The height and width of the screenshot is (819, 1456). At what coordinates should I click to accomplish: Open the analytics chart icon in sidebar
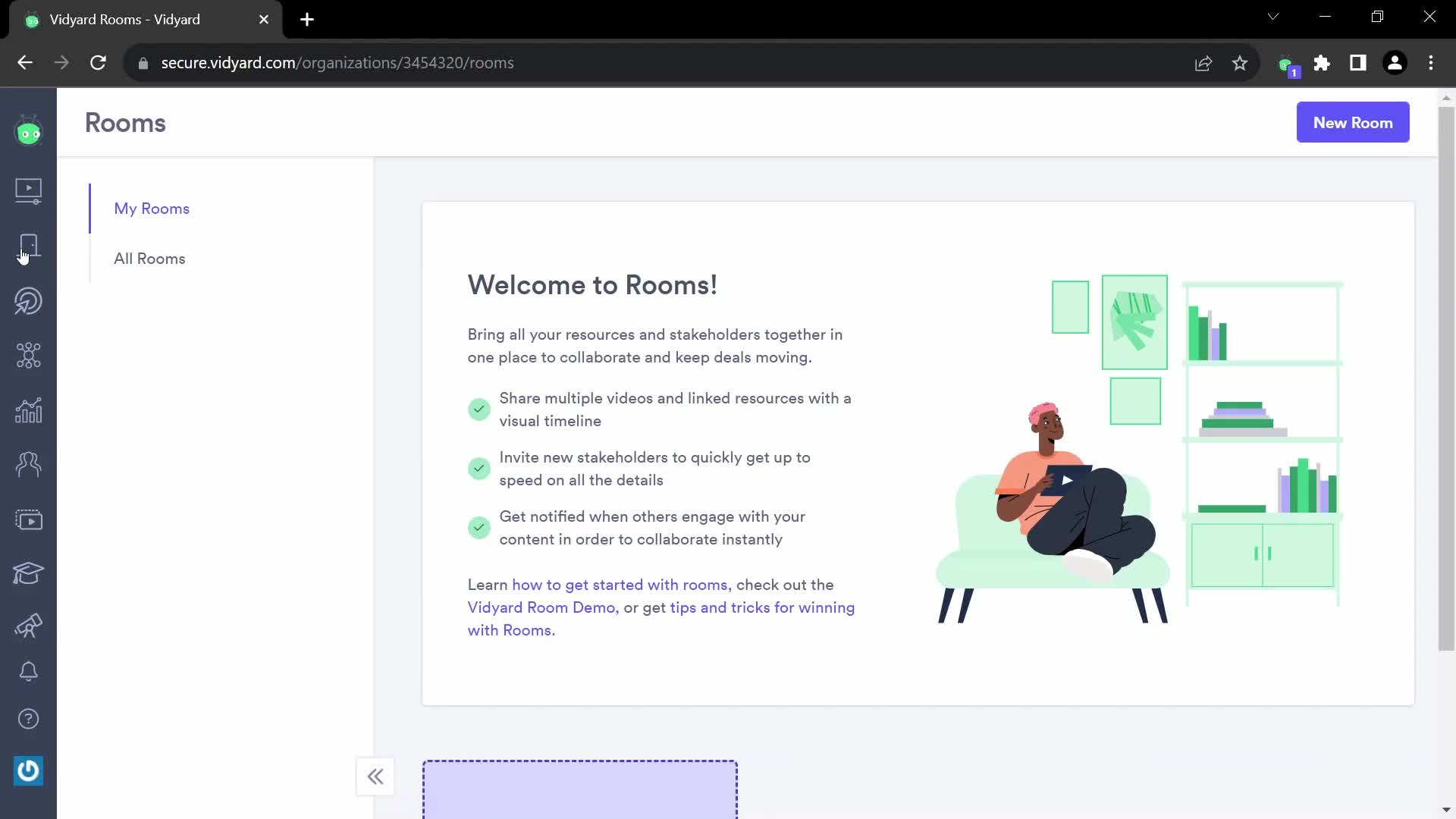(x=28, y=410)
